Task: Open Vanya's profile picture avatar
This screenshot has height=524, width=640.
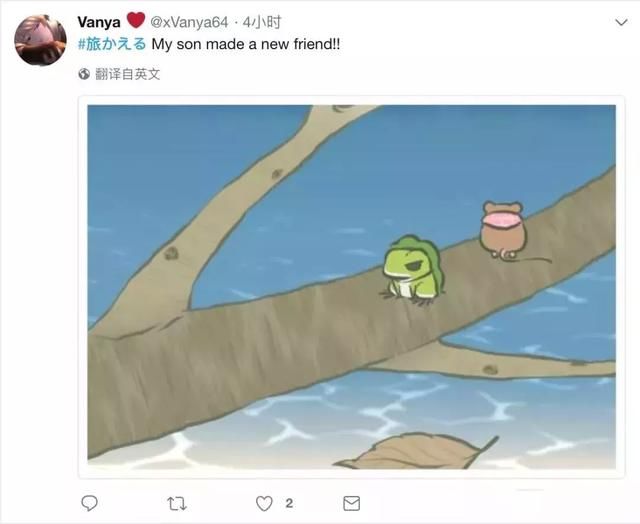Action: [x=40, y=40]
